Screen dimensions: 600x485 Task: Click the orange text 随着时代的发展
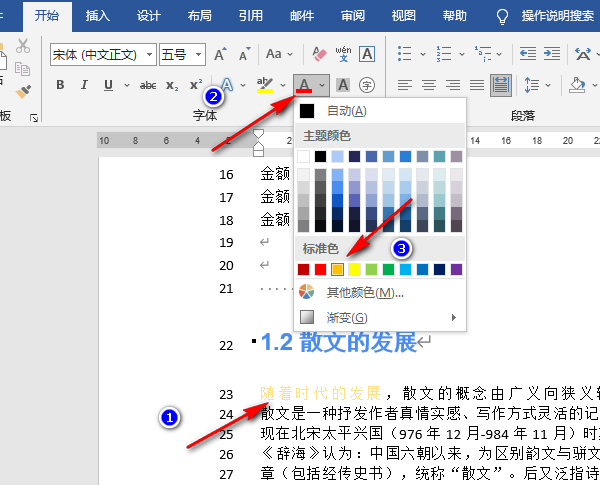[x=321, y=394]
